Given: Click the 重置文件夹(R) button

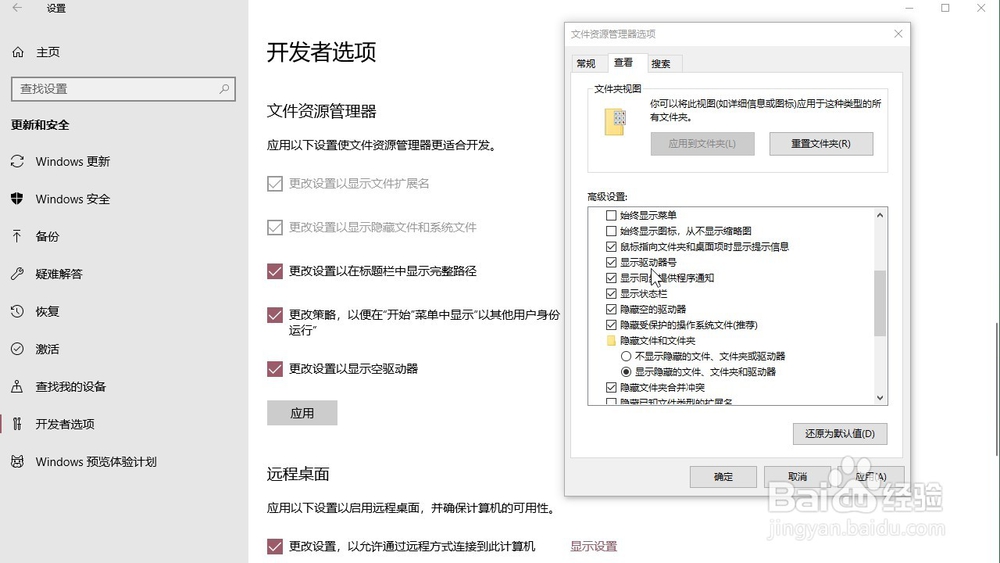Looking at the screenshot, I should 821,144.
